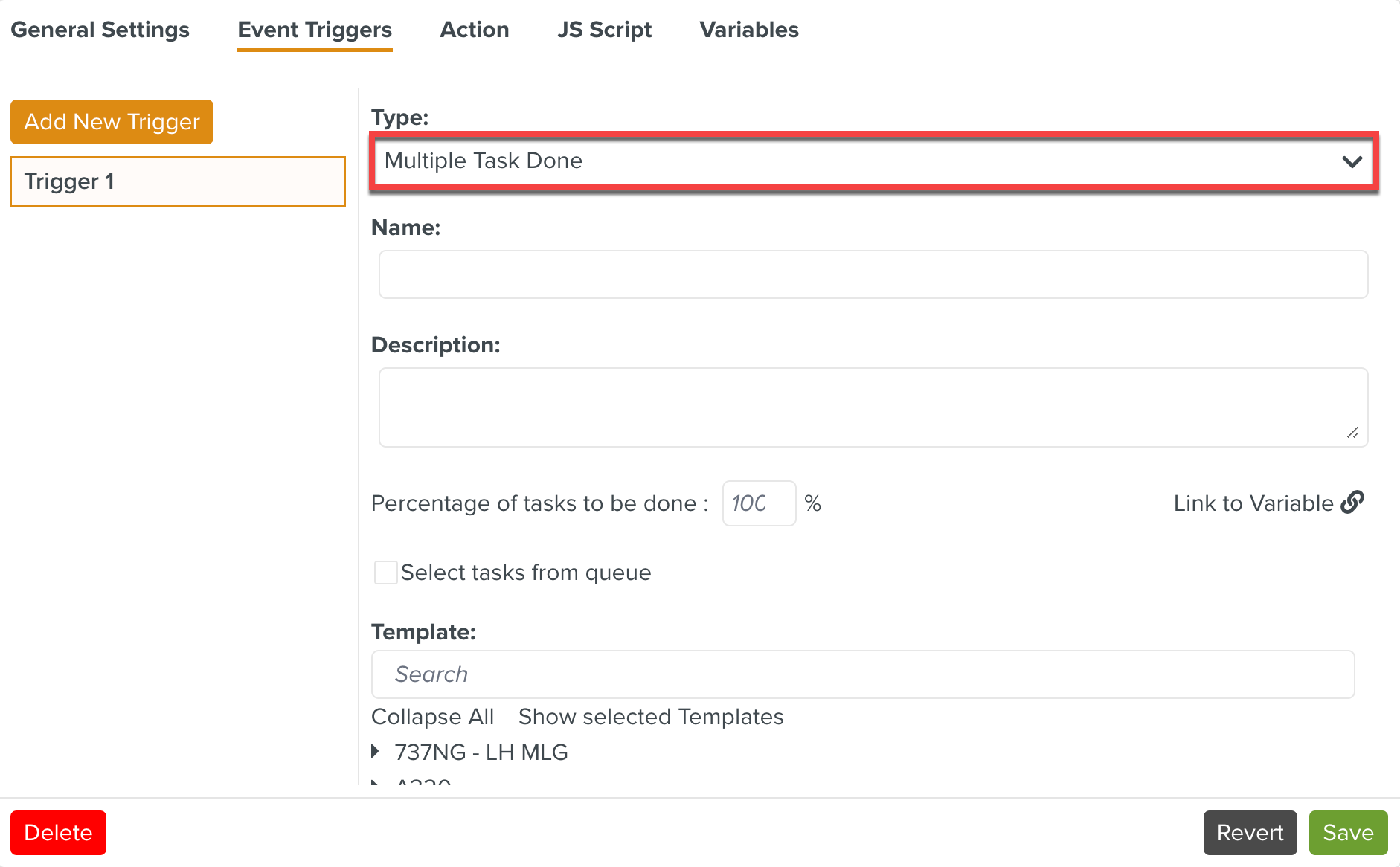Enable Select tasks from queue checkbox
This screenshot has height=867, width=1400.
click(385, 573)
